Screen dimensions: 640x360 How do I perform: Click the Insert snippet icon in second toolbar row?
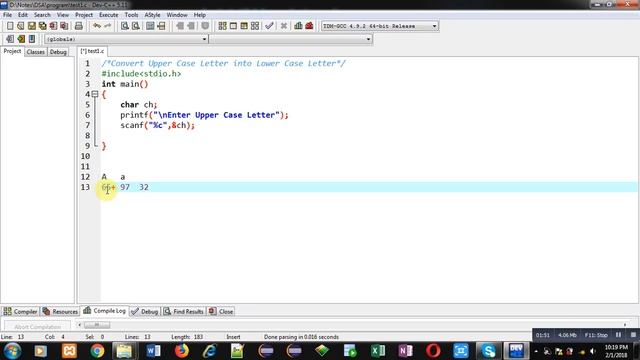point(10,39)
